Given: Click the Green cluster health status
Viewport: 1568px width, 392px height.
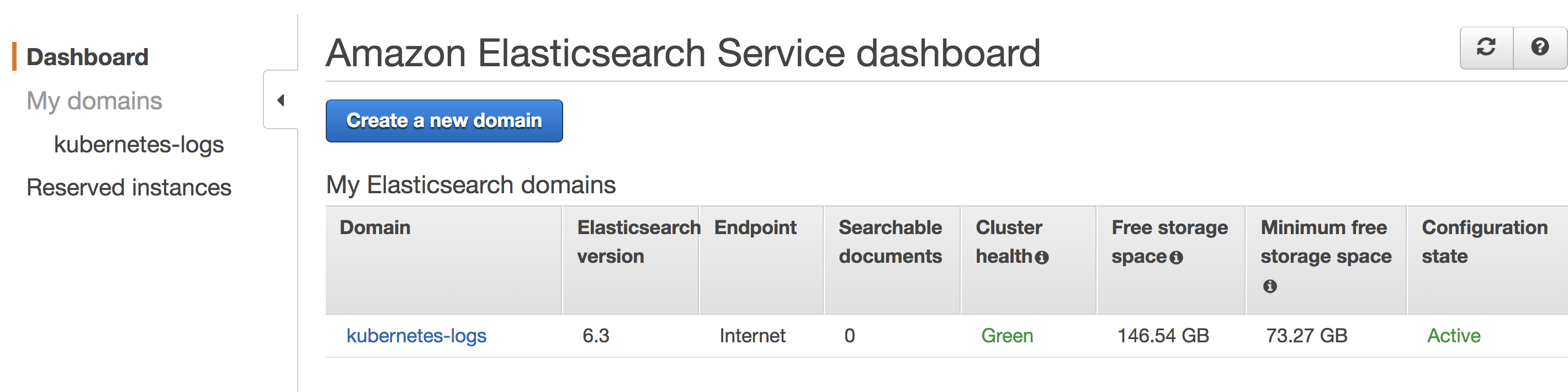Looking at the screenshot, I should click(1008, 335).
